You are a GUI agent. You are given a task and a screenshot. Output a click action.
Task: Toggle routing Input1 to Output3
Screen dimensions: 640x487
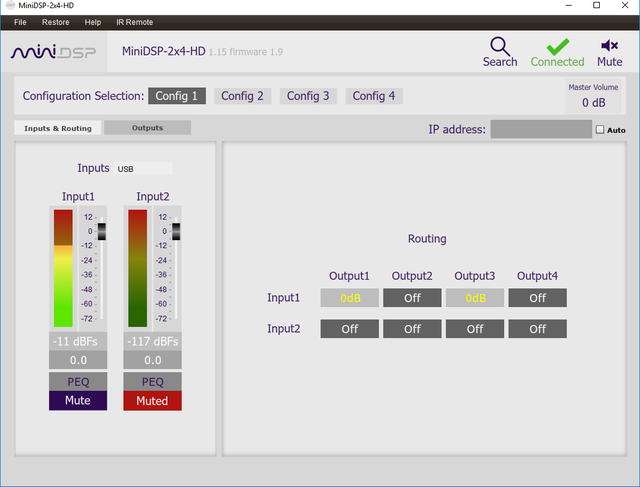[475, 298]
